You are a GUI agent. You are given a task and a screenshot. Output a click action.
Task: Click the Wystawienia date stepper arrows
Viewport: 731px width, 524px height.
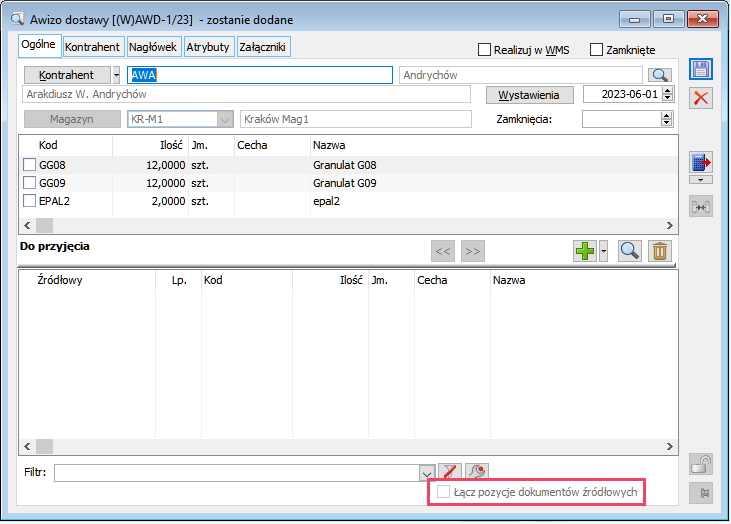tap(668, 94)
